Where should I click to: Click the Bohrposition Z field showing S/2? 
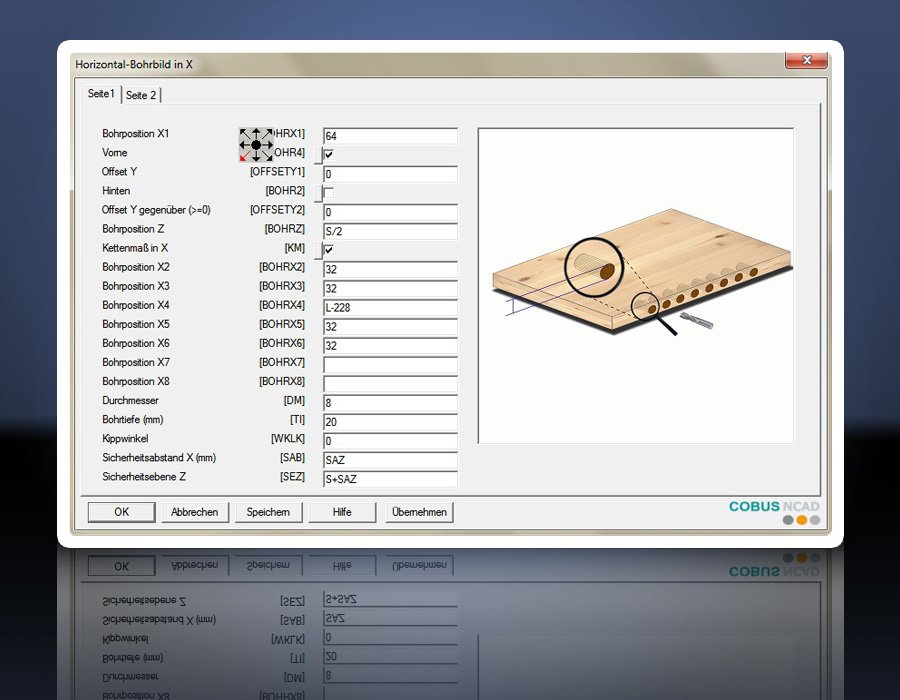(390, 231)
